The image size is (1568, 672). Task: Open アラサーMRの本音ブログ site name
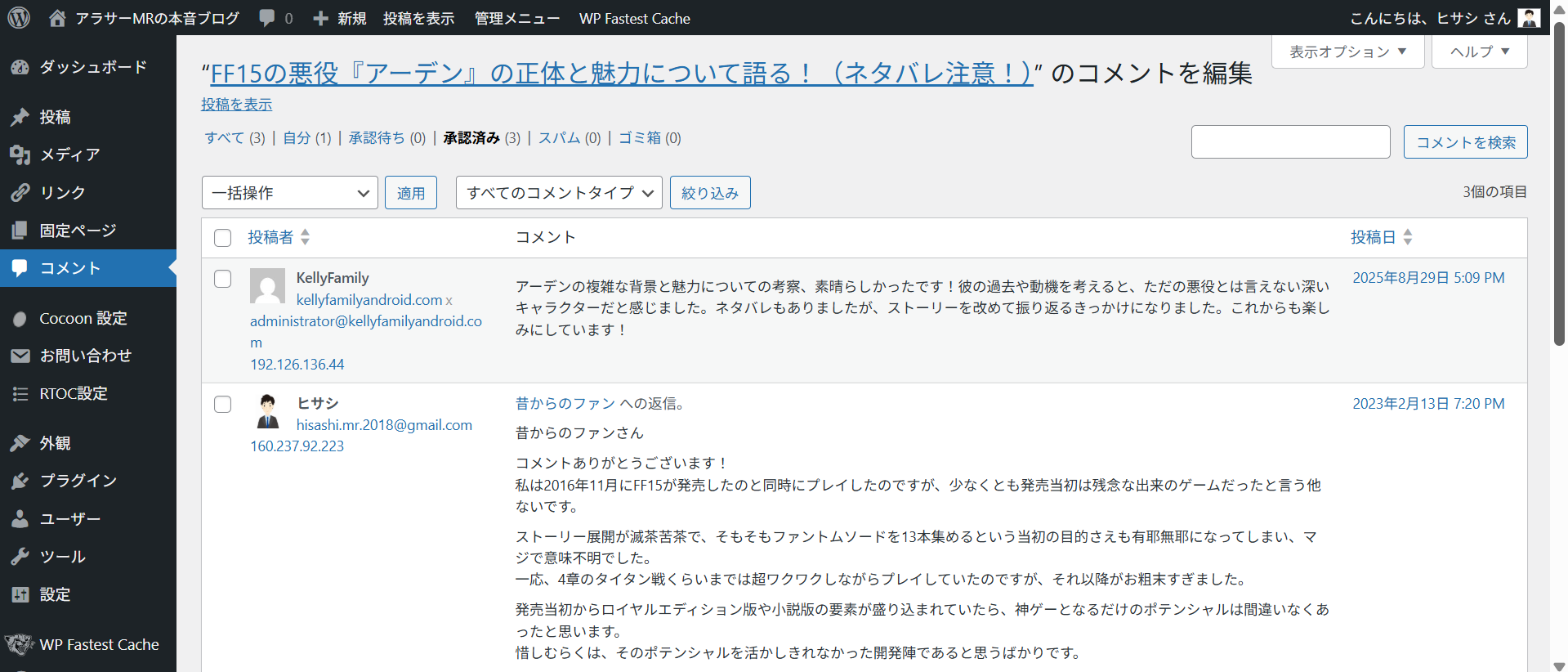click(x=157, y=18)
